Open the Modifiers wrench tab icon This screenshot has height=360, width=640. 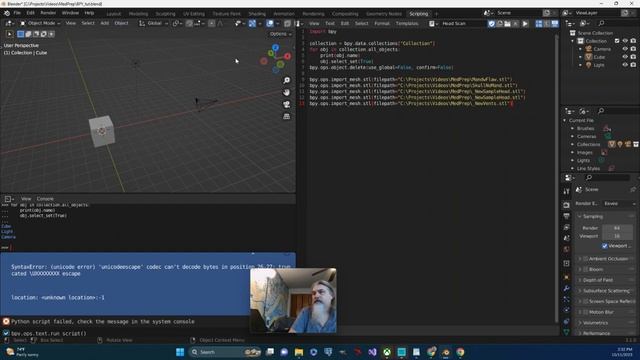566,289
